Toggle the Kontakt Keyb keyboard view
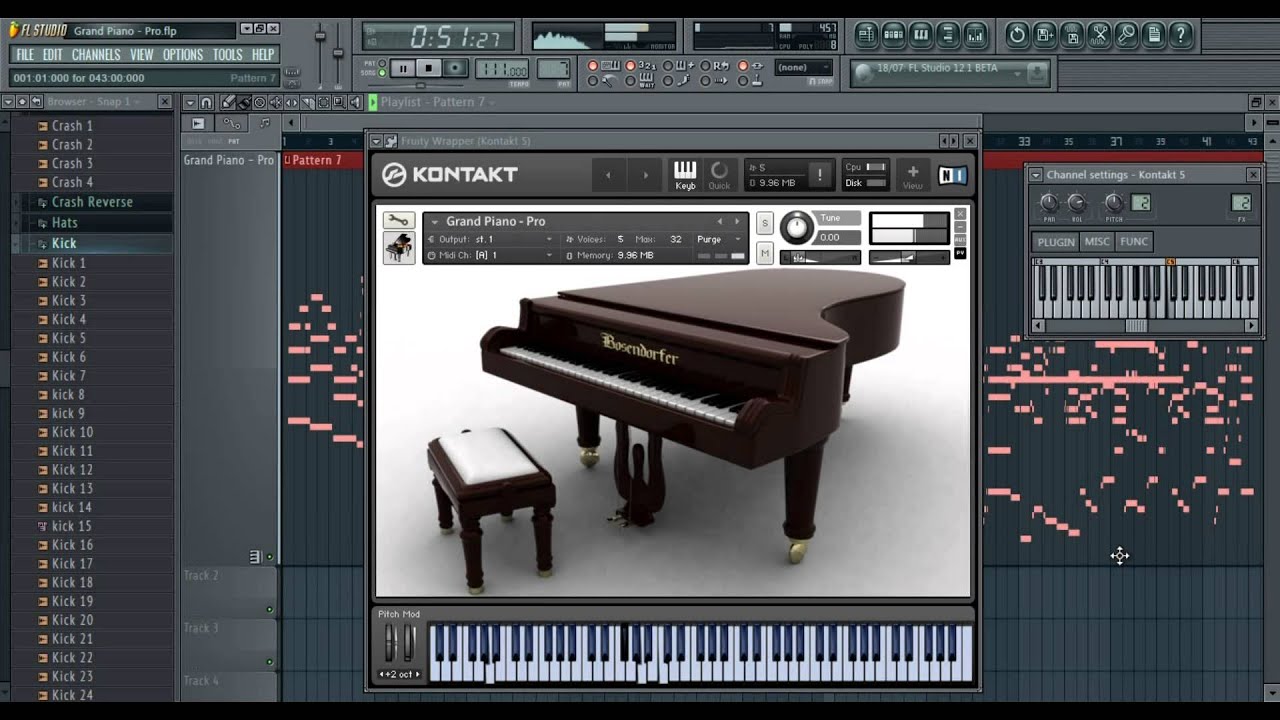The width and height of the screenshot is (1280, 720). click(x=685, y=174)
